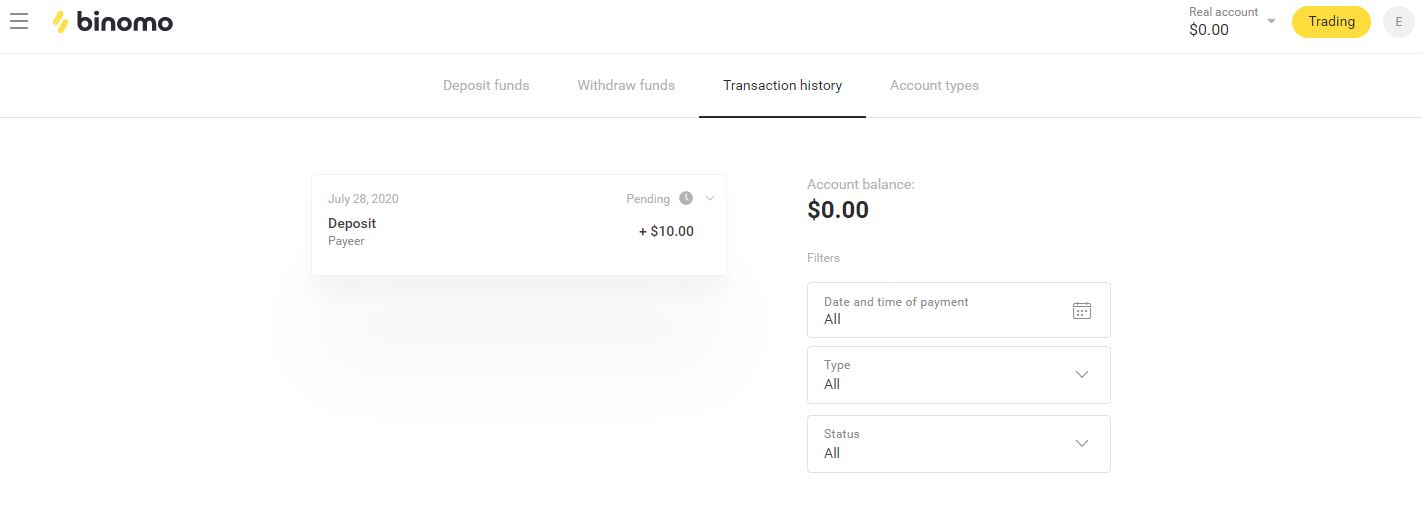Click the calendar icon in date filter
This screenshot has height=516, width=1422.
pos(1081,310)
